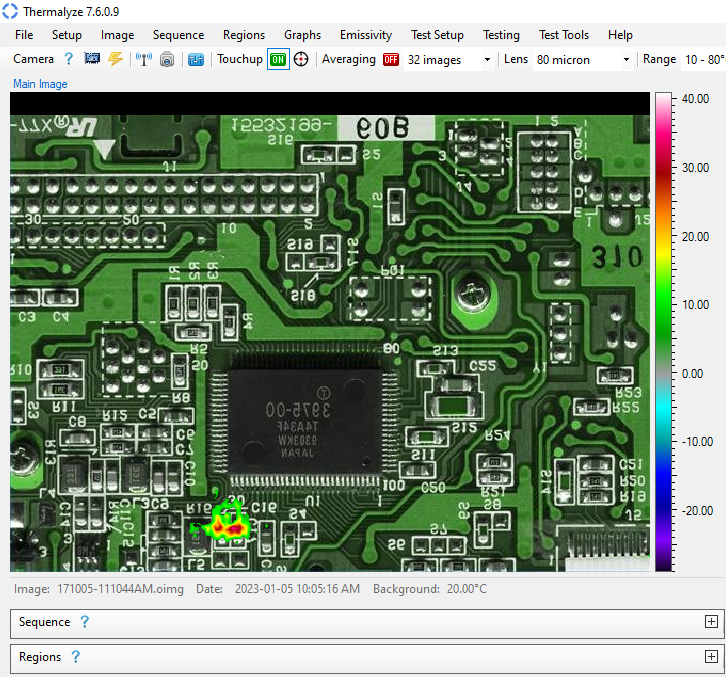Click the blue panel icon before Touchup
This screenshot has height=677, width=726.
pyautogui.click(x=196, y=59)
